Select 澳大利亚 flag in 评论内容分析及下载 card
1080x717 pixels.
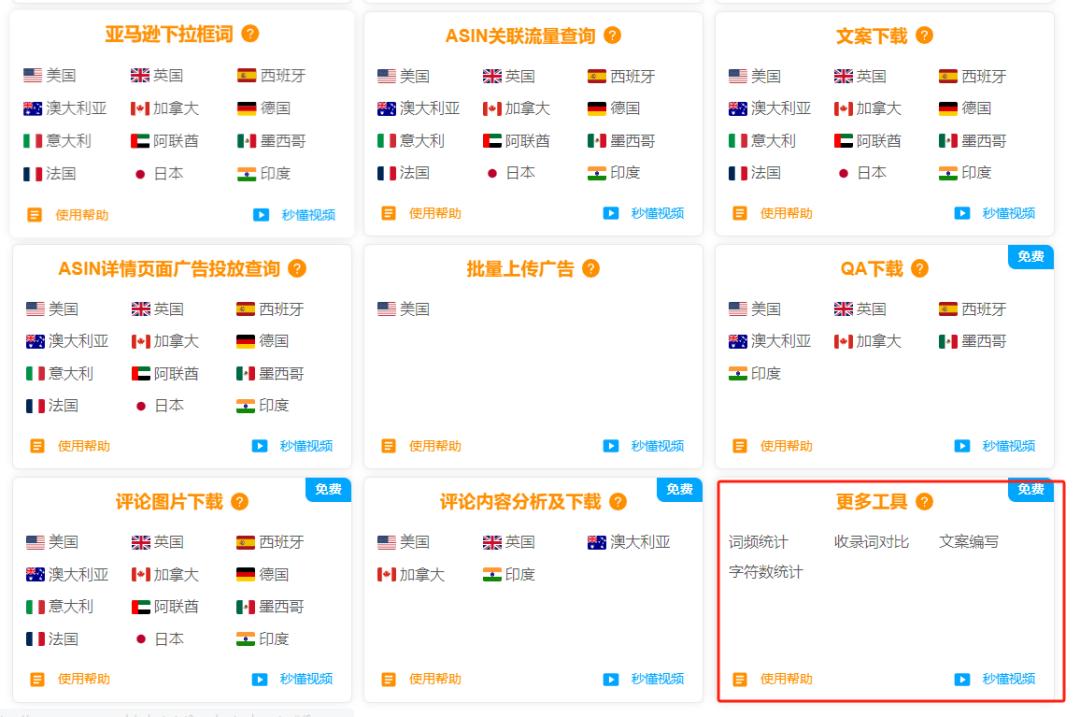click(x=596, y=542)
